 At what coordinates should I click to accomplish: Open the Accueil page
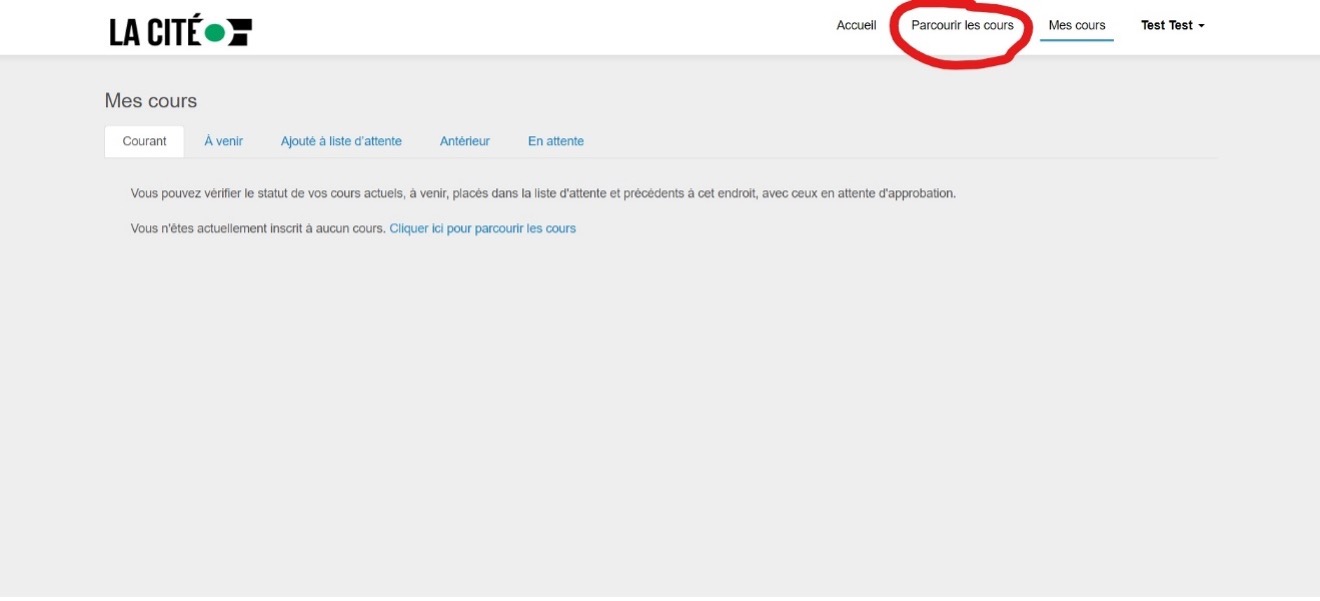point(856,26)
